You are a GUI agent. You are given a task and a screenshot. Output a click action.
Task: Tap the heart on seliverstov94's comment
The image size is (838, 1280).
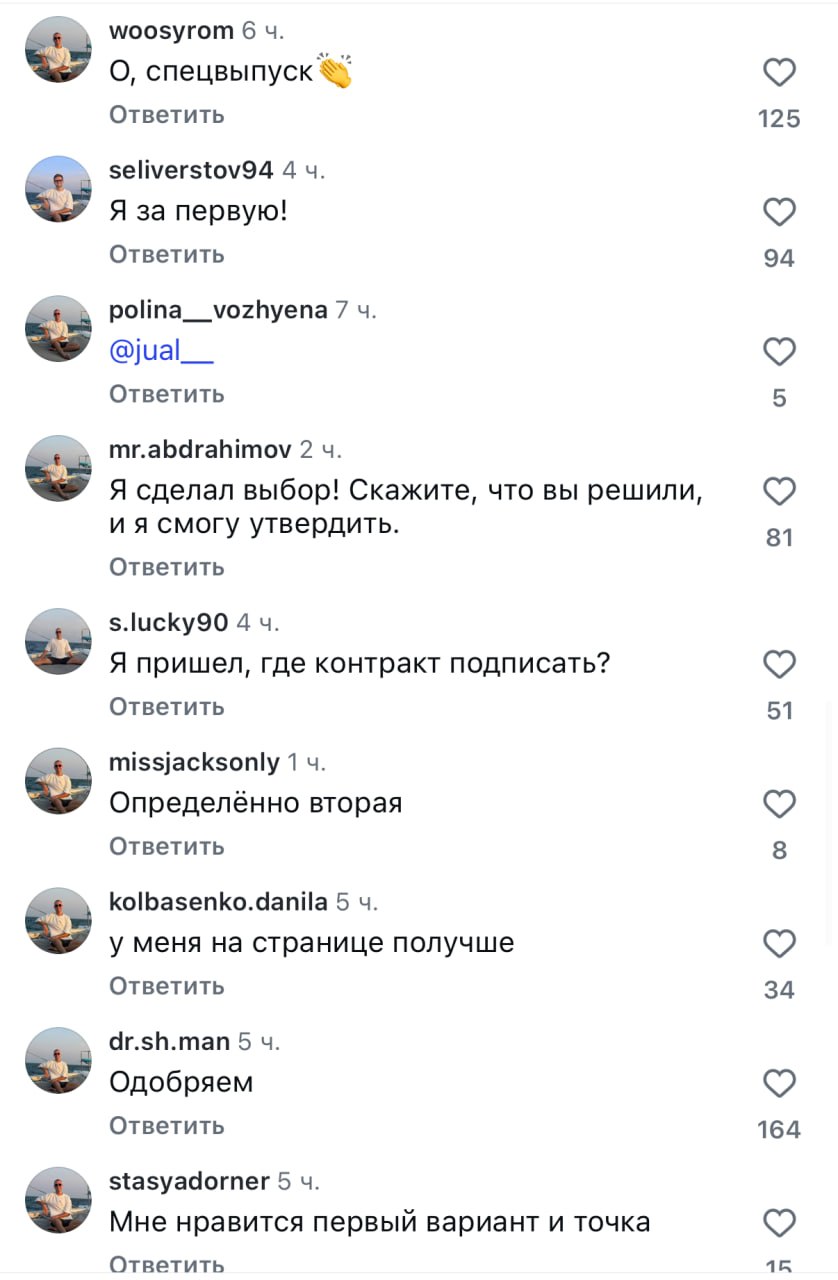pyautogui.click(x=779, y=212)
